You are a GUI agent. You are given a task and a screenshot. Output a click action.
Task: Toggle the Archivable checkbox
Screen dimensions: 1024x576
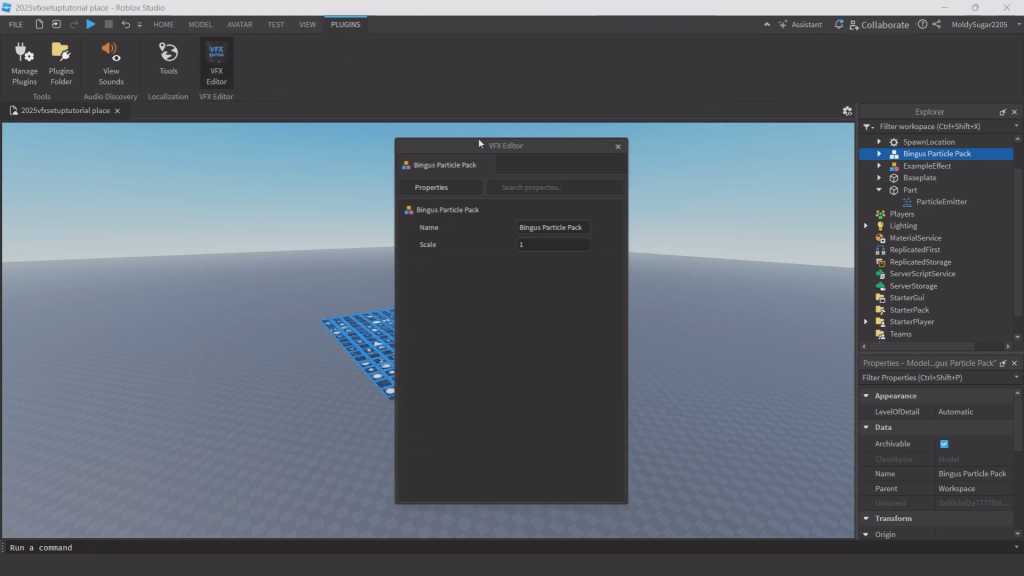[x=944, y=444]
